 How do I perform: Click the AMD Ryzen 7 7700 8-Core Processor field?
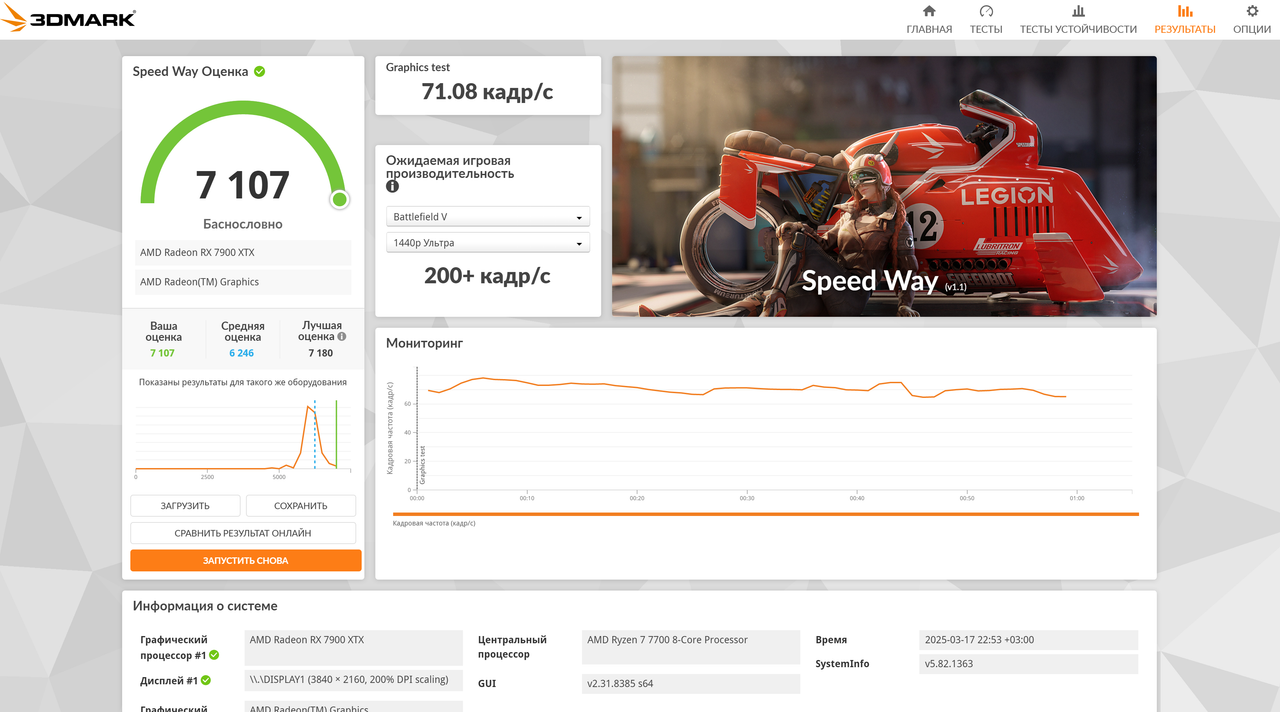pyautogui.click(x=691, y=647)
